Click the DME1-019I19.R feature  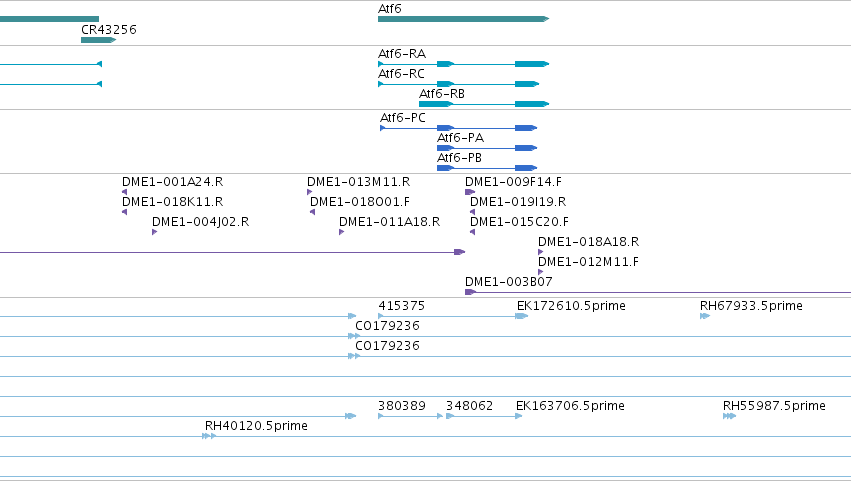(x=473, y=212)
